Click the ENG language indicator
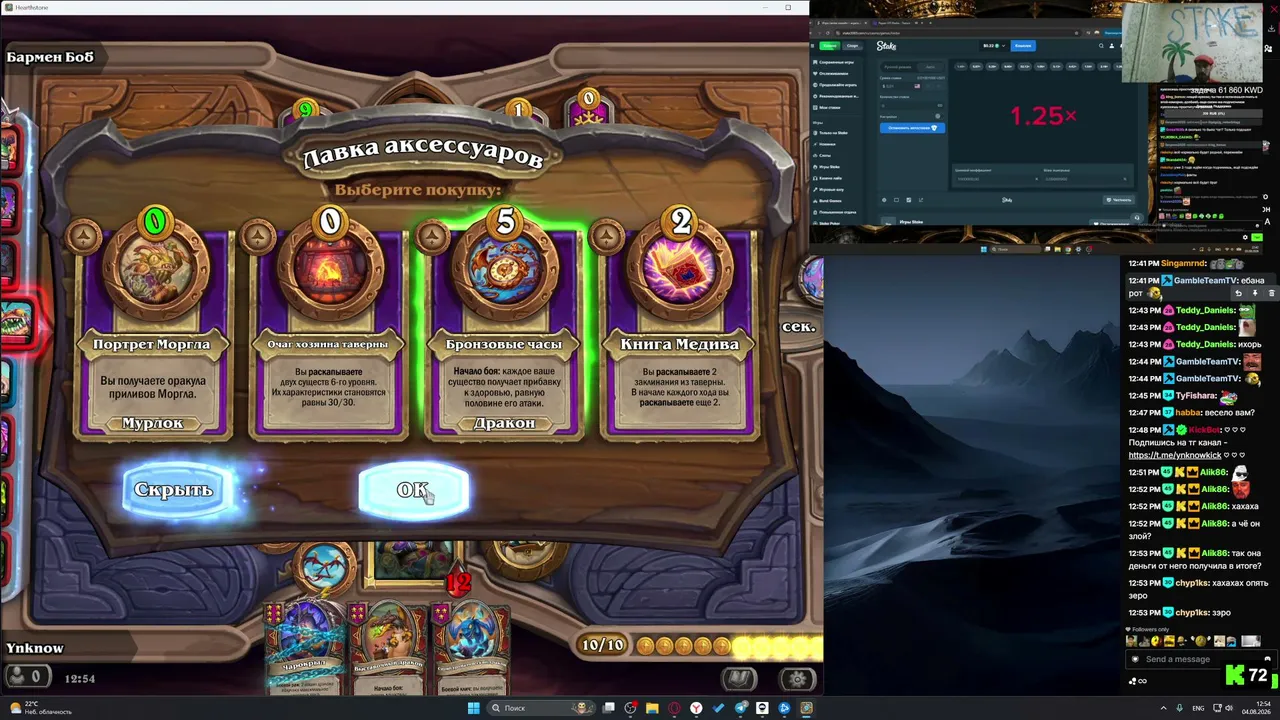Viewport: 1280px width, 720px height. pos(1198,708)
